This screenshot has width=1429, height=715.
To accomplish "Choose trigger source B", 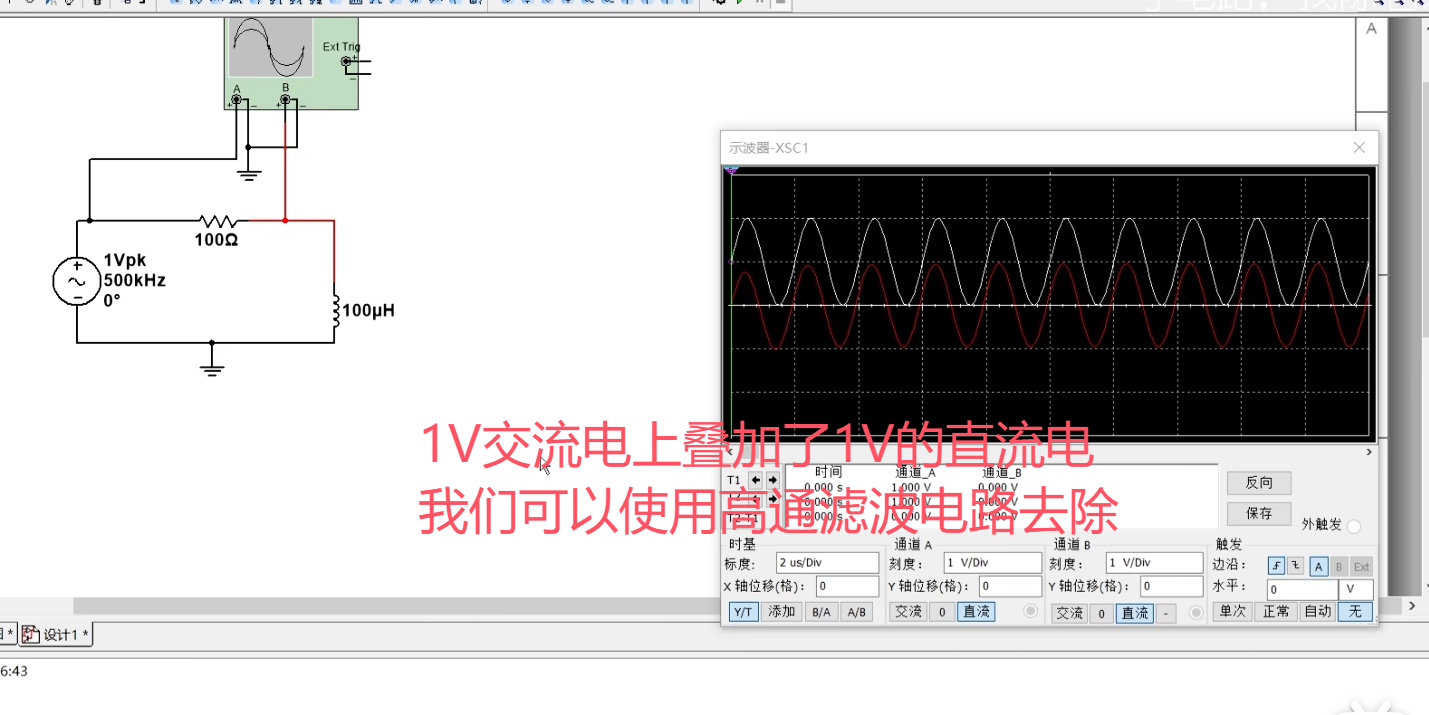I will [x=1340, y=566].
